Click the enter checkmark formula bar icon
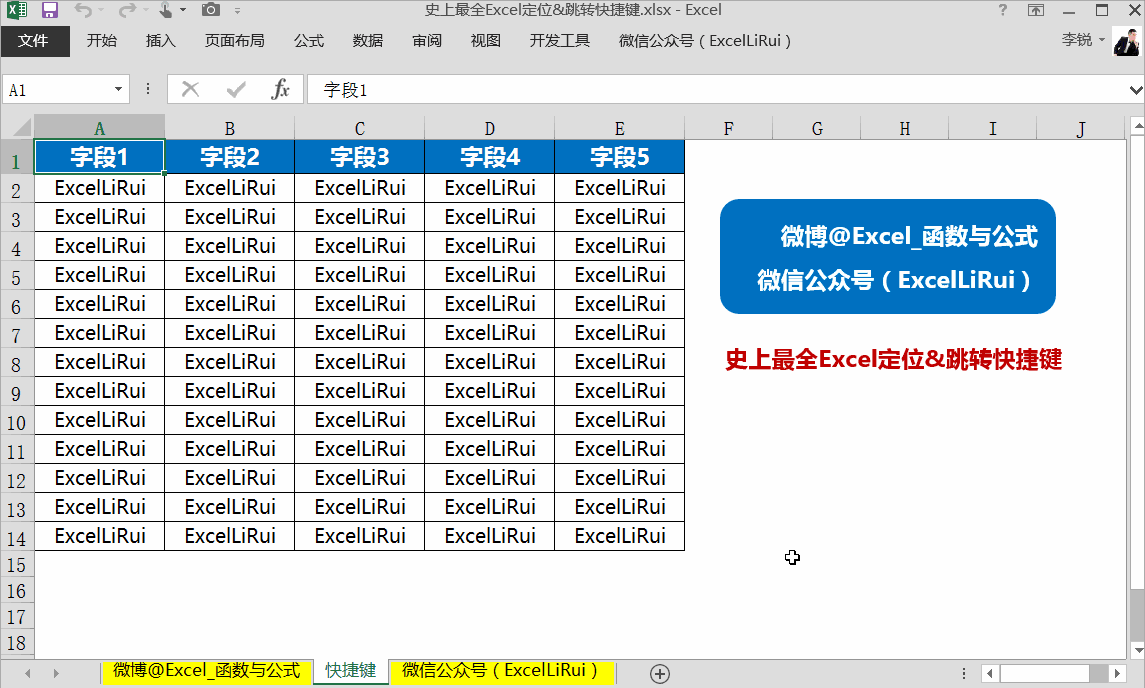This screenshot has height=688, width=1145. [x=236, y=90]
